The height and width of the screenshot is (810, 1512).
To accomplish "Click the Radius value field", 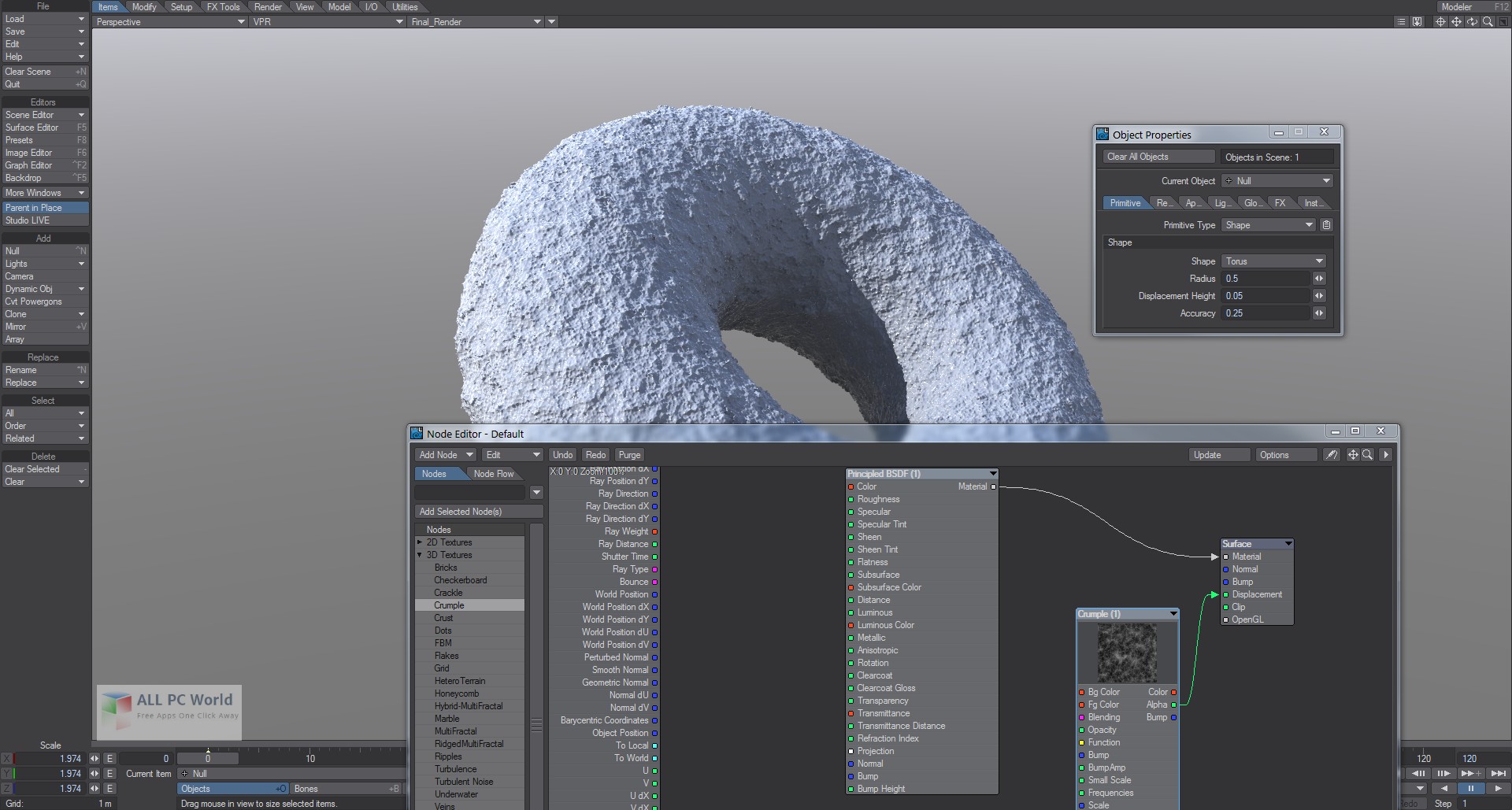I will [x=1266, y=279].
